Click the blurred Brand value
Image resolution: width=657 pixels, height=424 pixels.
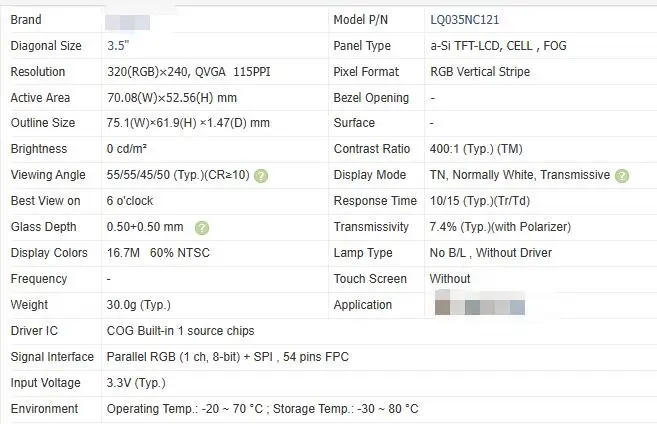coord(127,20)
